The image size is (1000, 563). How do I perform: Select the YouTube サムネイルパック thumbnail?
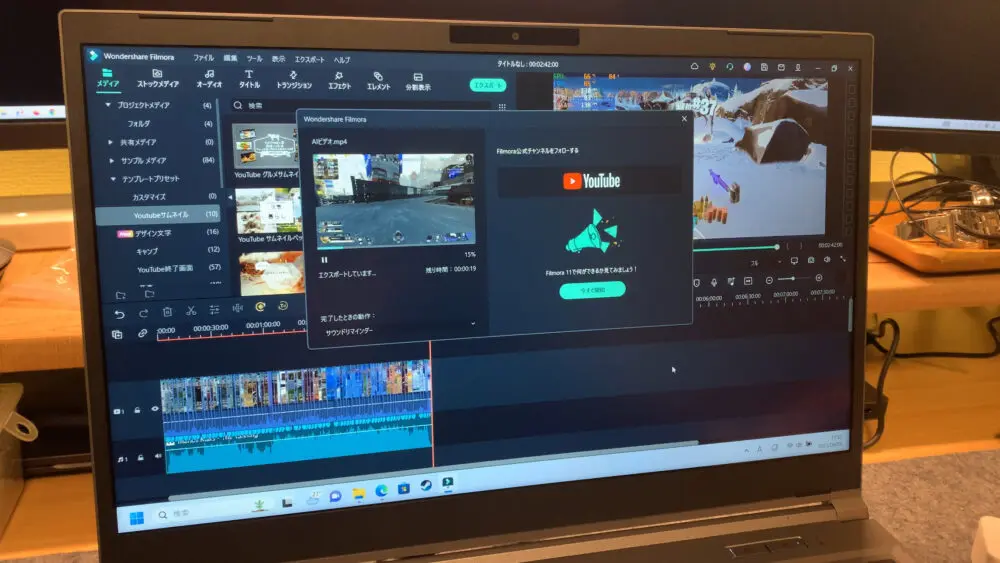[269, 212]
